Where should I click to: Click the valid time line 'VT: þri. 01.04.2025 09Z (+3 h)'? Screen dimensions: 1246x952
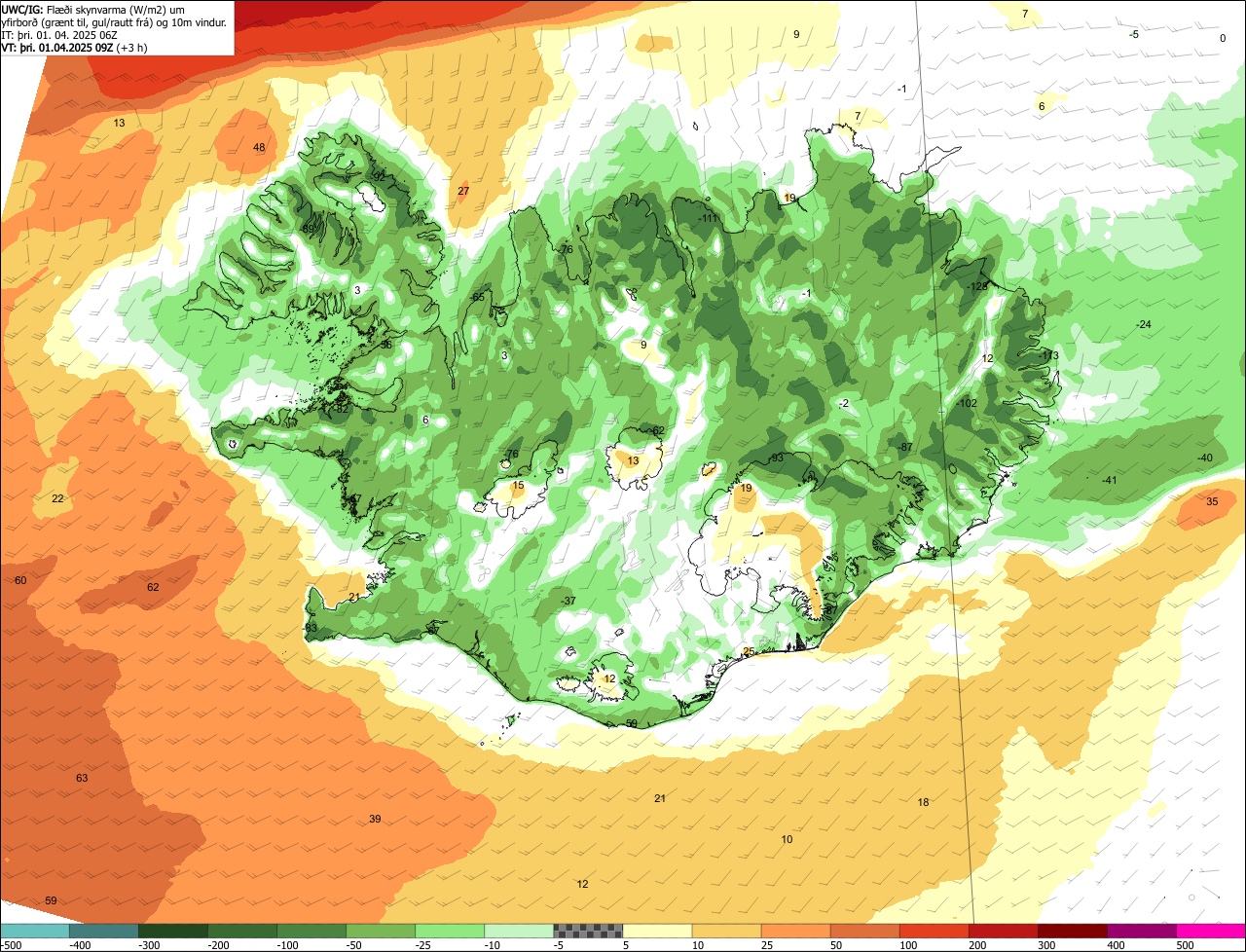tap(74, 47)
